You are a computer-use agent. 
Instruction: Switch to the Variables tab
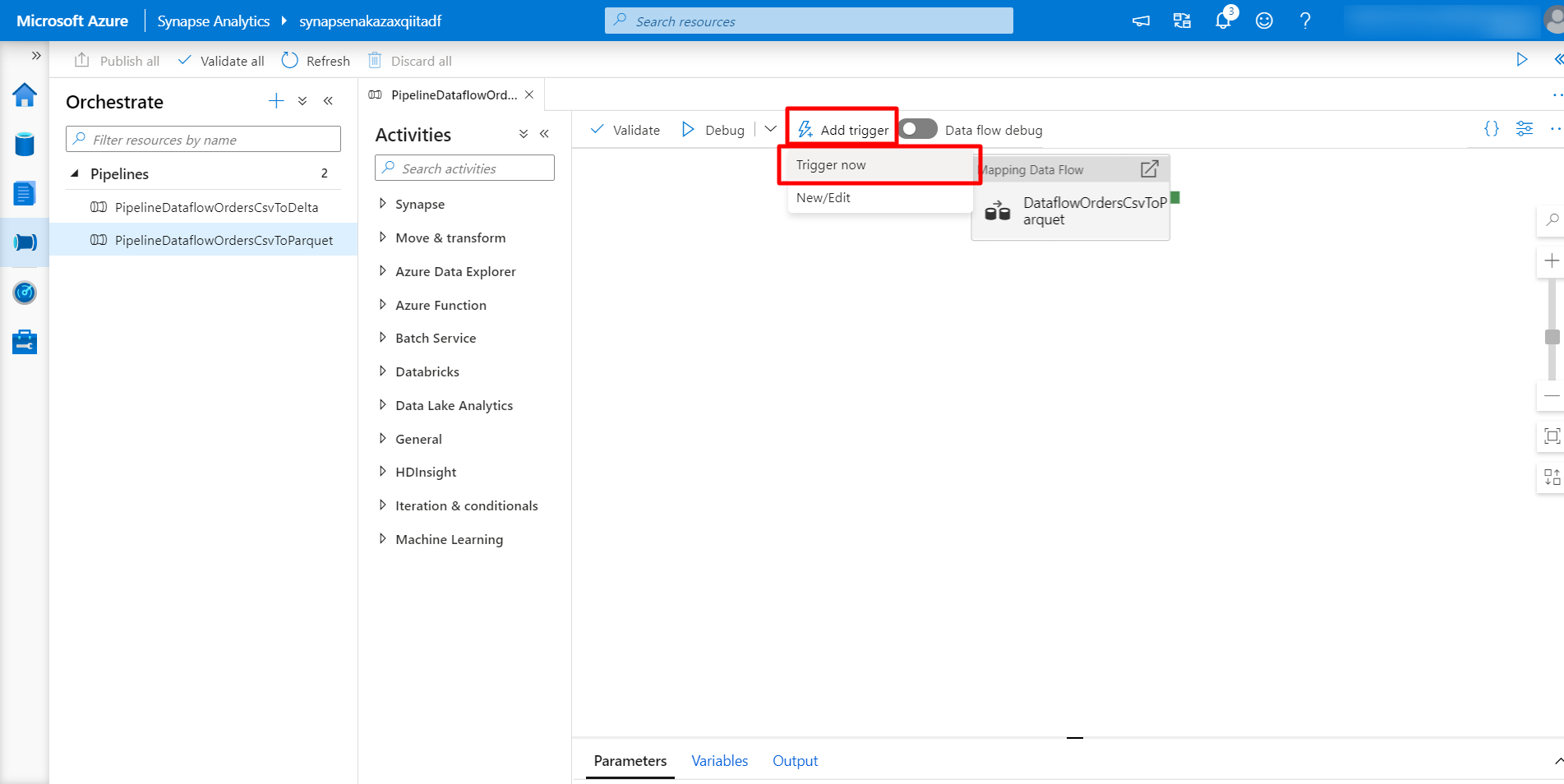coord(720,761)
